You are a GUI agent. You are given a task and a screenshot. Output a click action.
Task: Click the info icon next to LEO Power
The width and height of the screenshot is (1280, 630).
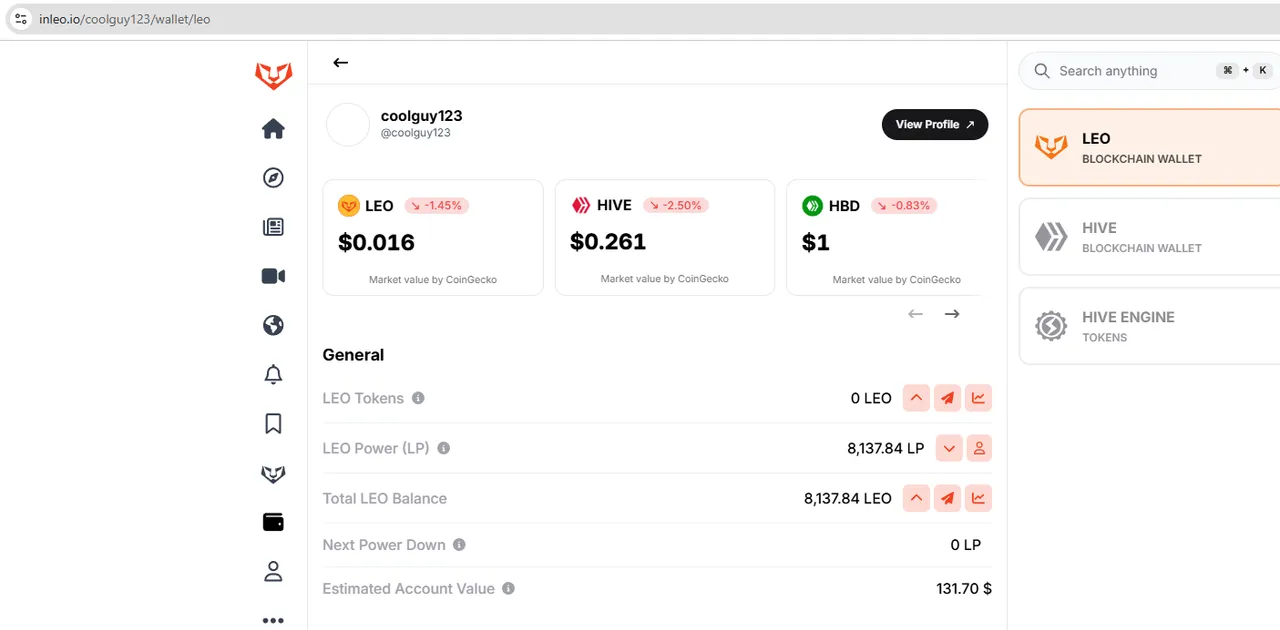point(444,448)
